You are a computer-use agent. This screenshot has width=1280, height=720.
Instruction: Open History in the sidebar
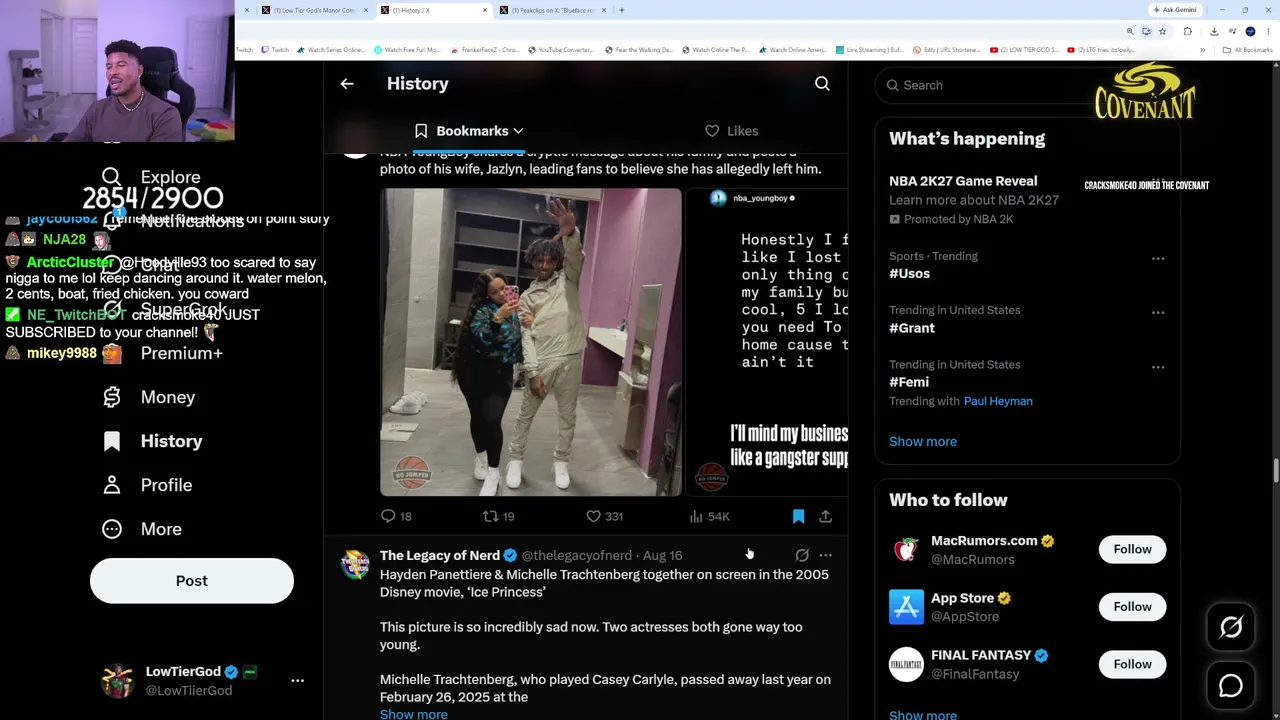tap(152, 441)
